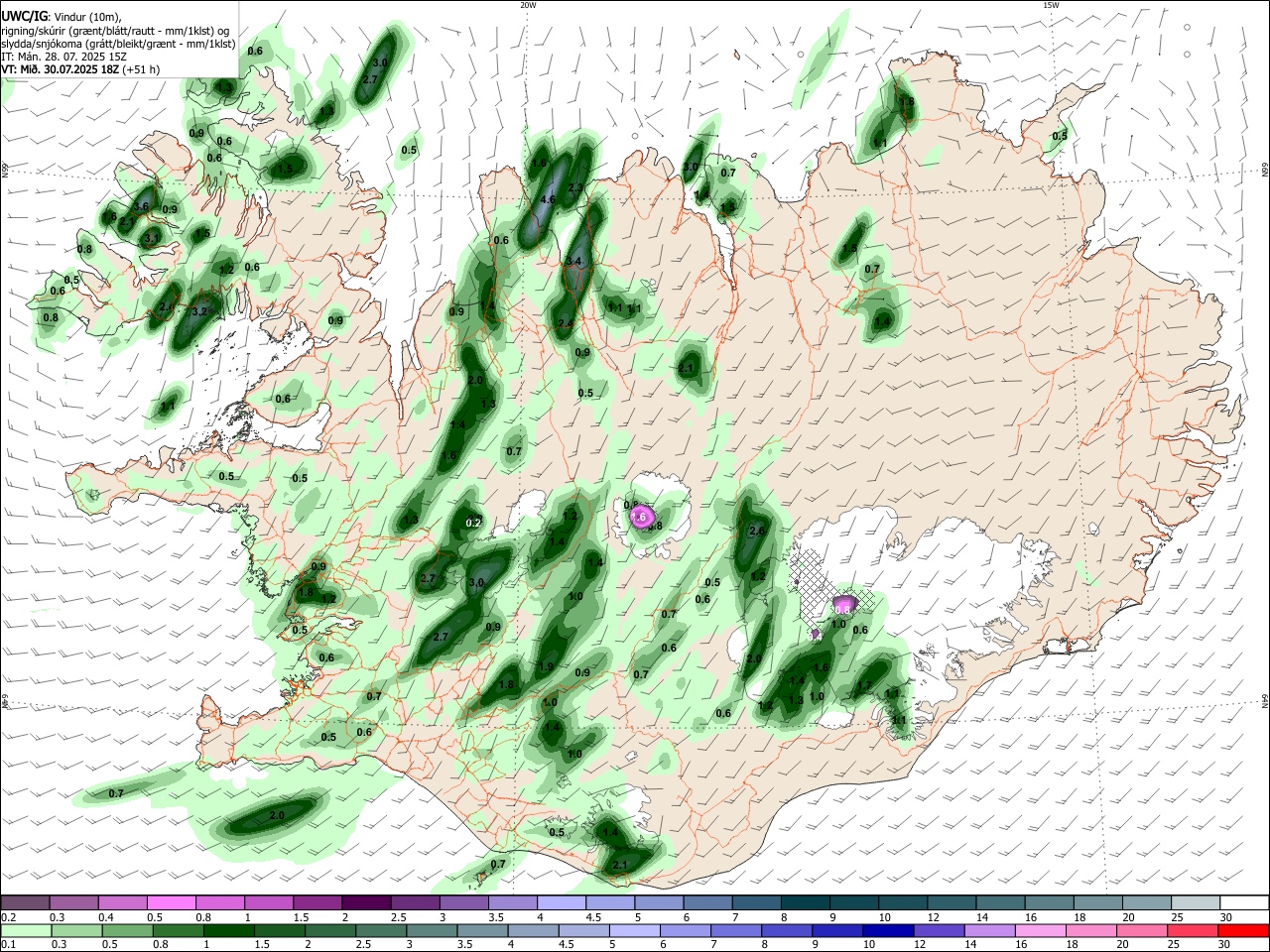Click the 'UWC/IG' title text
Screen dimensions: 1270x952
tap(24, 16)
